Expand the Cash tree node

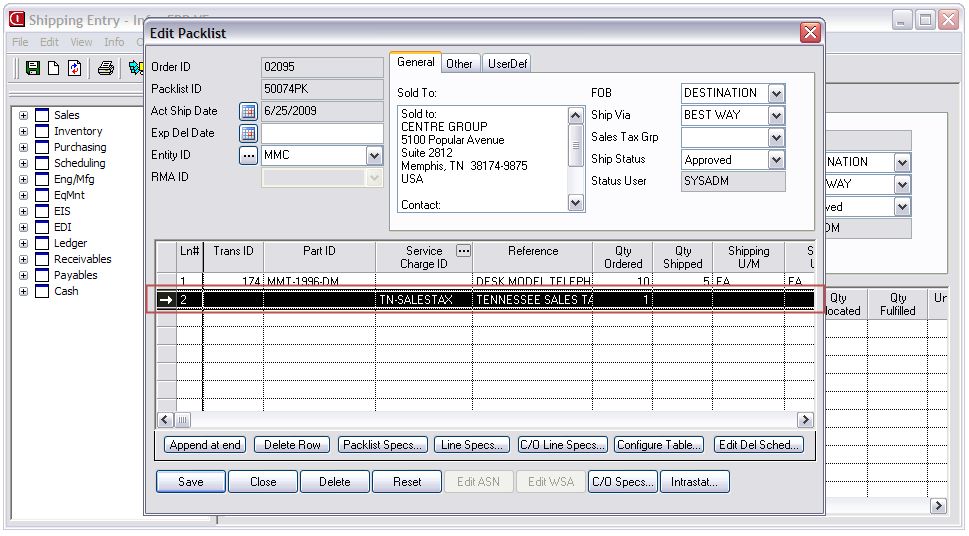pos(23,291)
